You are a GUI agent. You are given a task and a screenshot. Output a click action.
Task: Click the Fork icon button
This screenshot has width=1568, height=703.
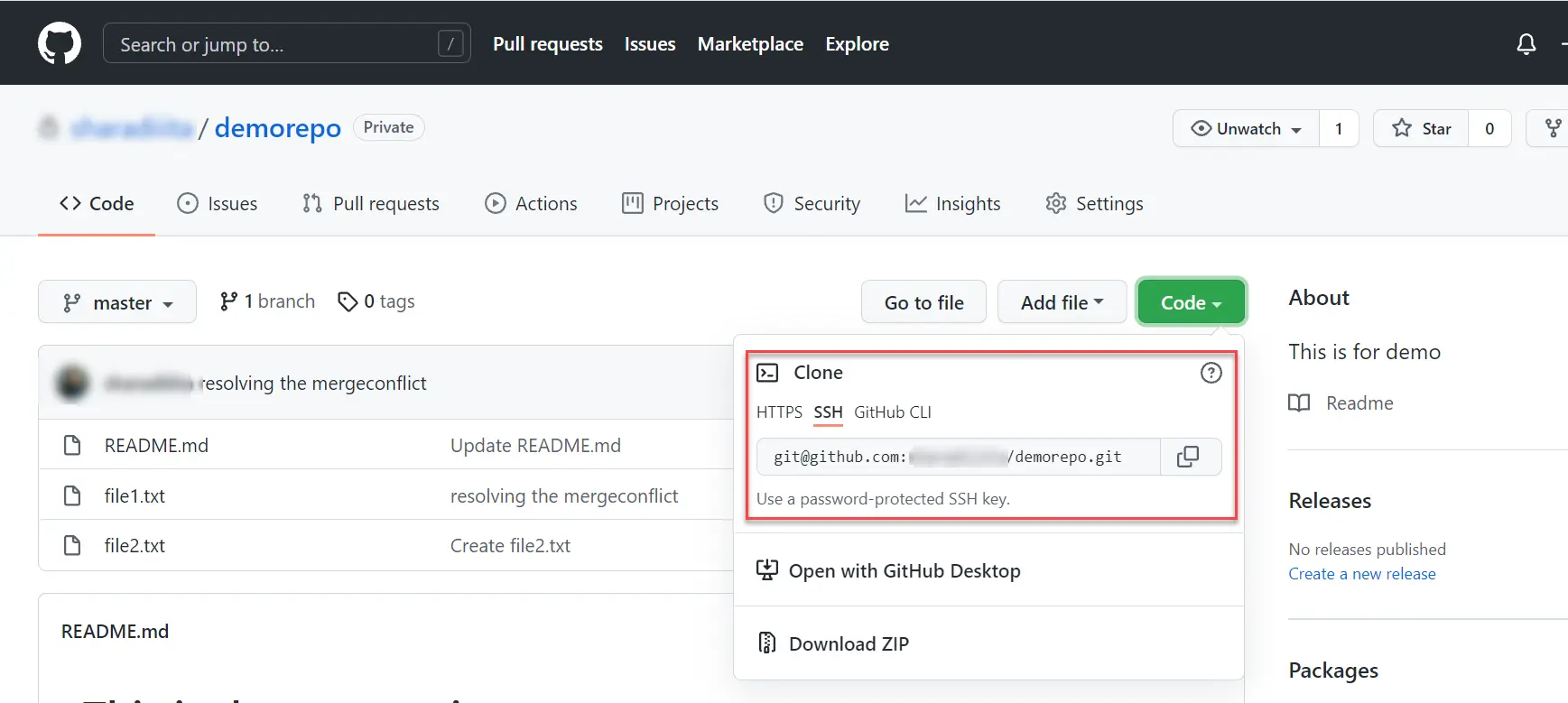[x=1553, y=128]
